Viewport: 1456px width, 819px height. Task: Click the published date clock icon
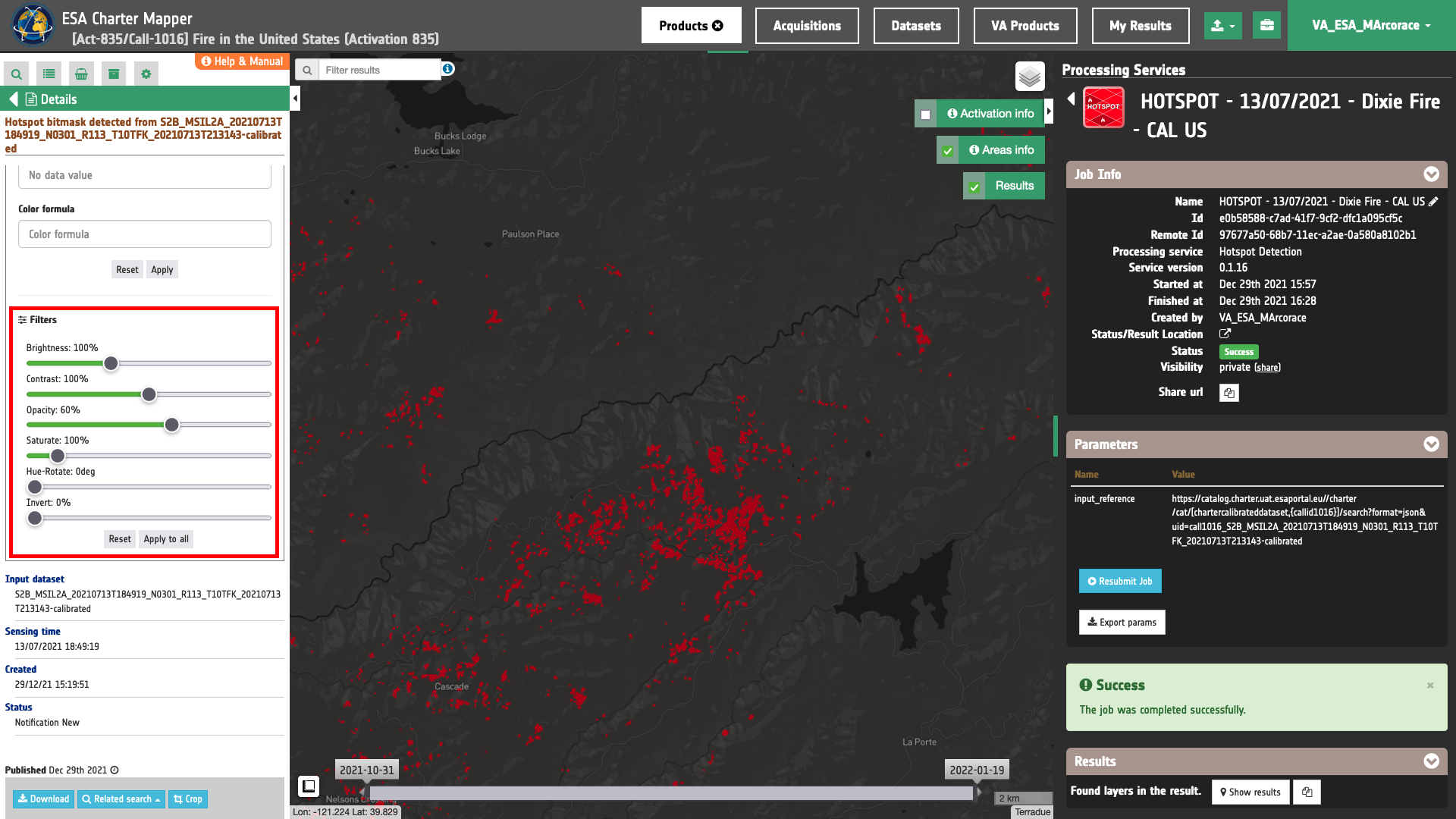pos(115,770)
